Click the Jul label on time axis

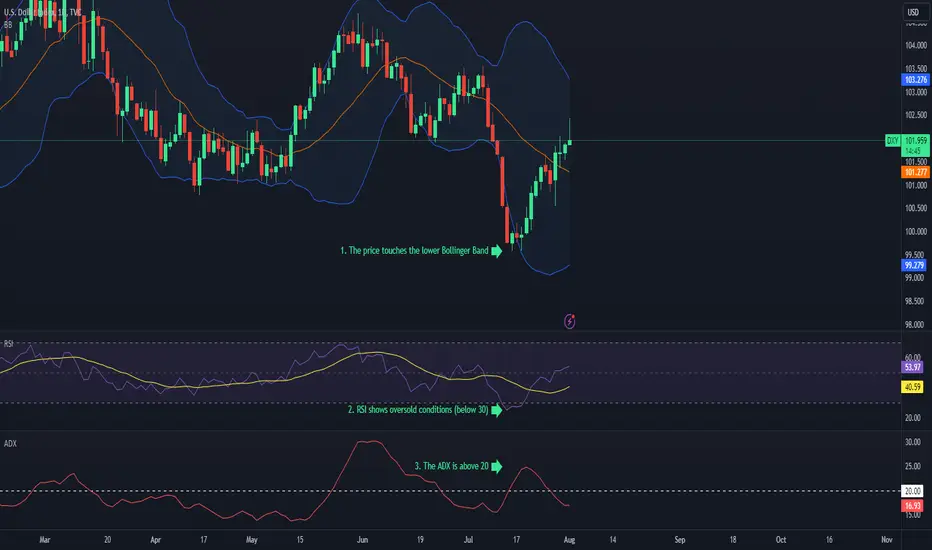click(468, 540)
